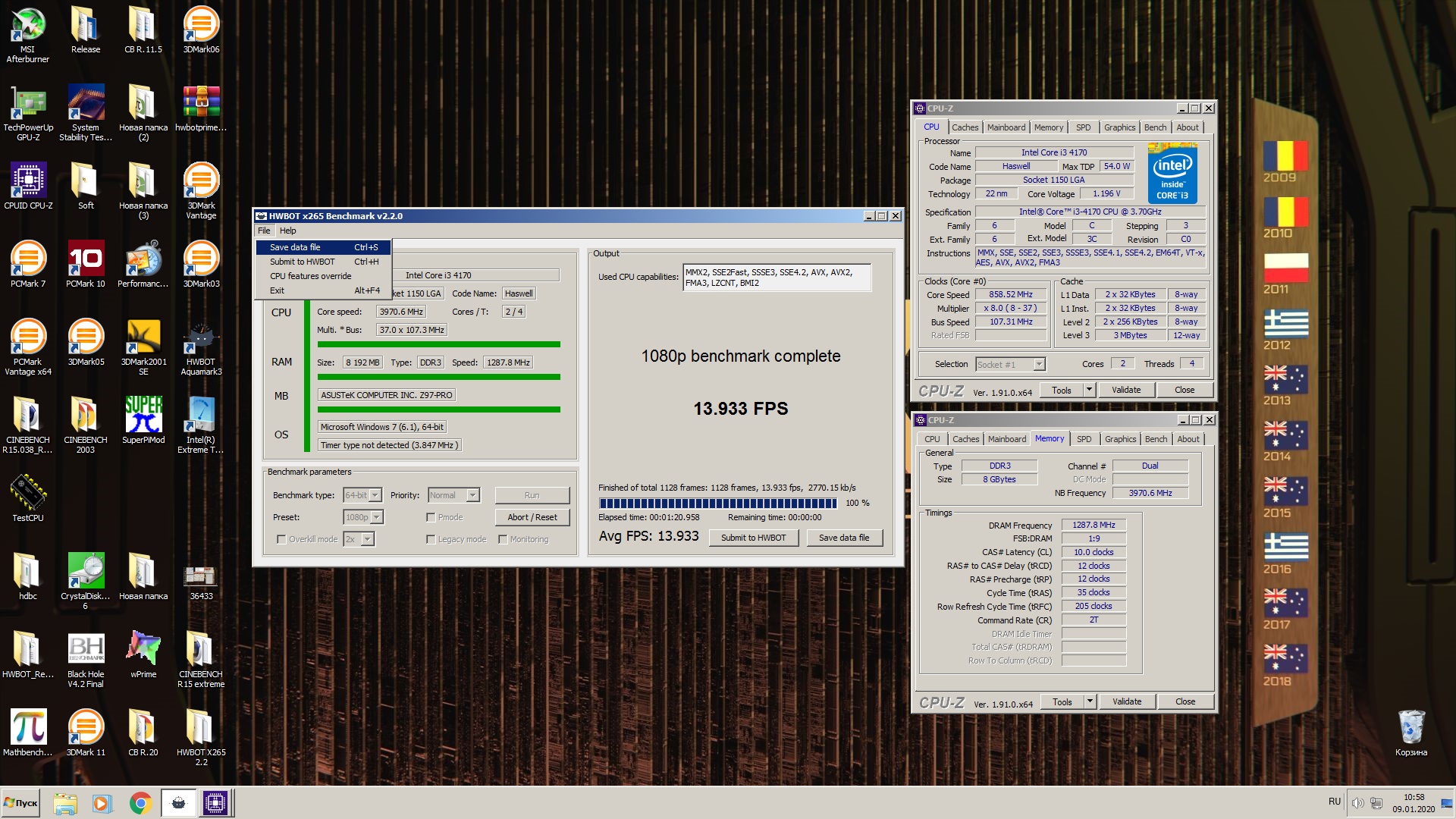The height and width of the screenshot is (819, 1456).
Task: Click the RU language indicator in tray
Action: point(1335,802)
